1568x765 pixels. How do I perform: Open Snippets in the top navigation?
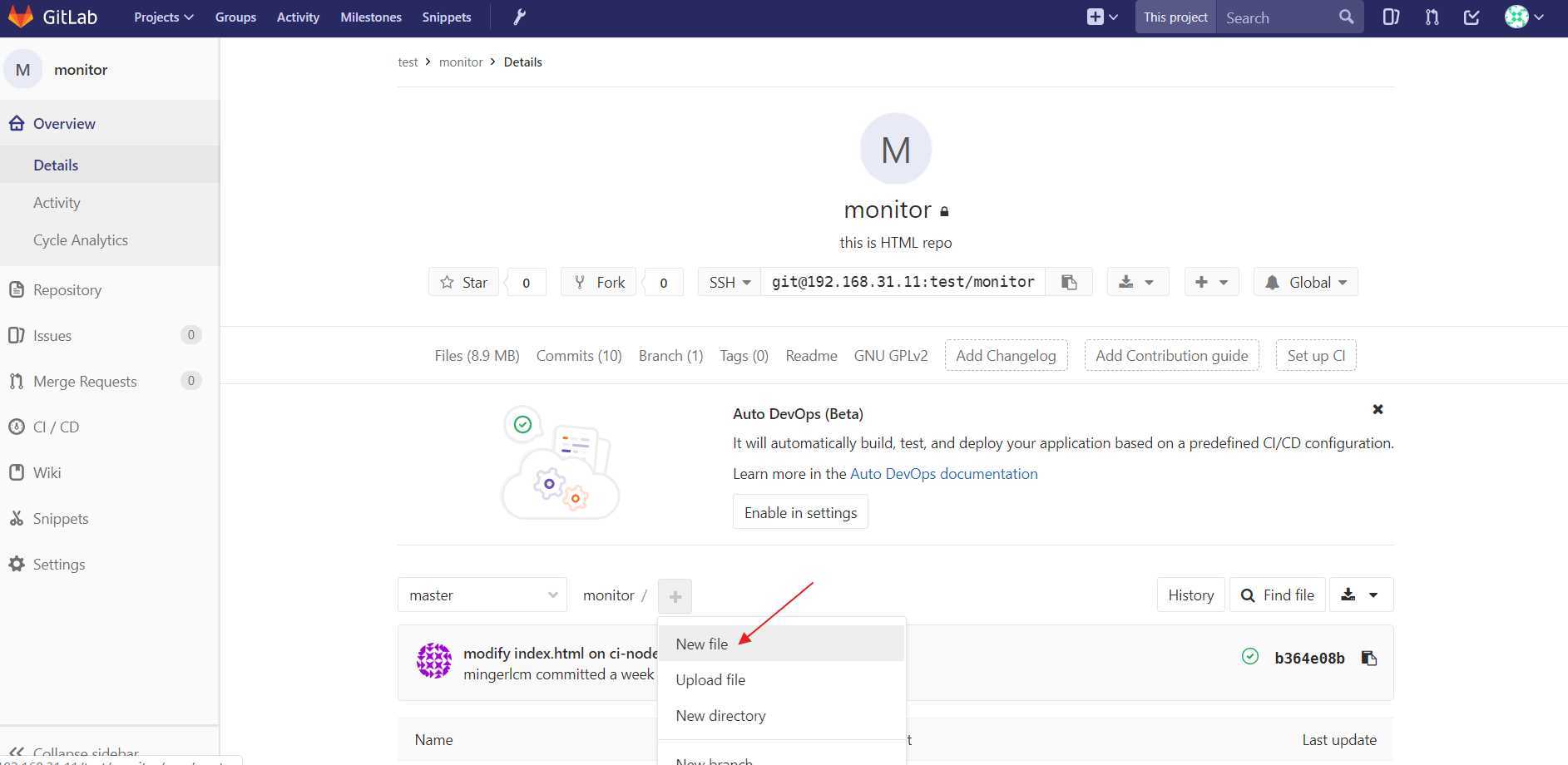pos(447,17)
